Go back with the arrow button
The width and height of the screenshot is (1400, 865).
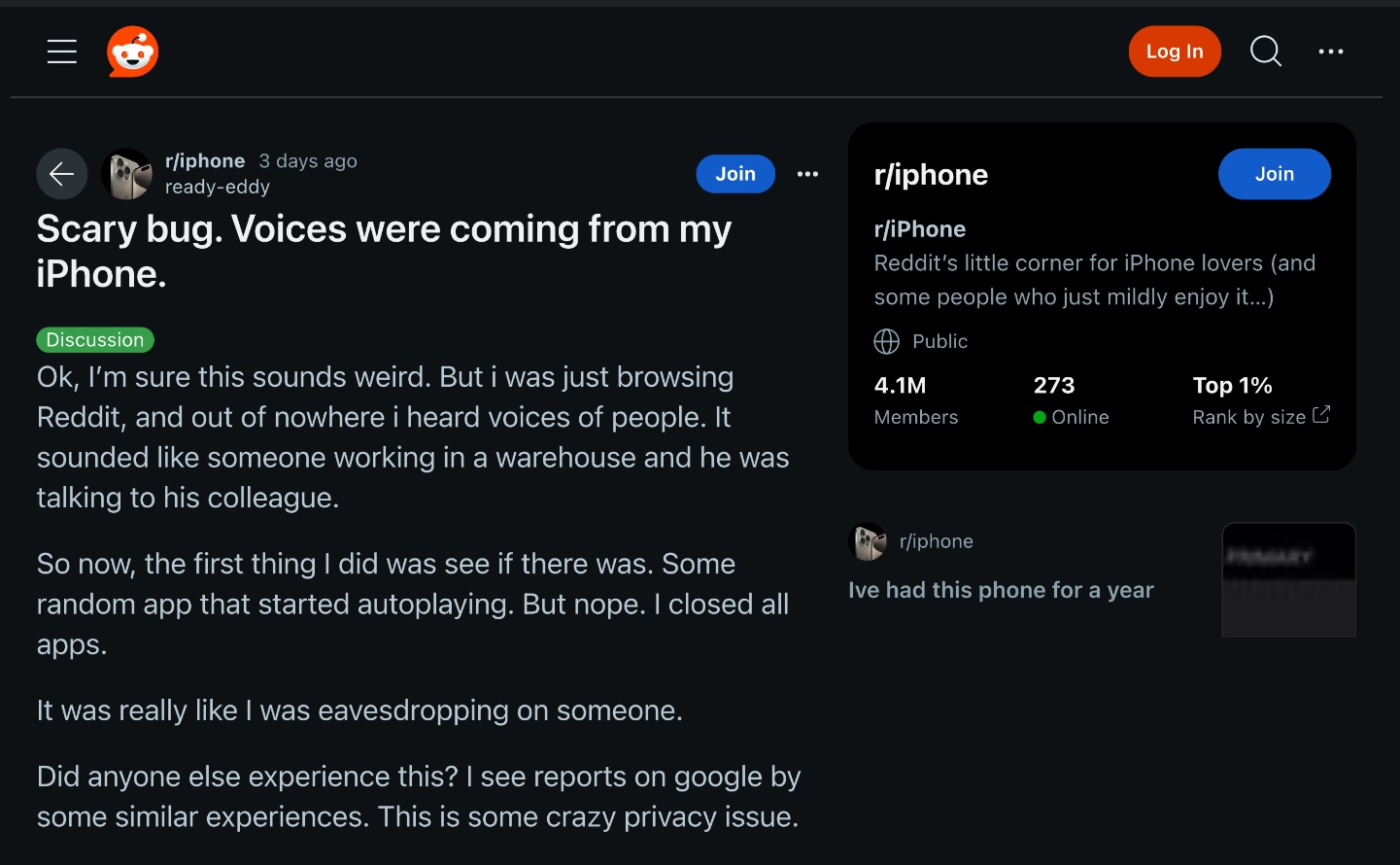pos(62,174)
